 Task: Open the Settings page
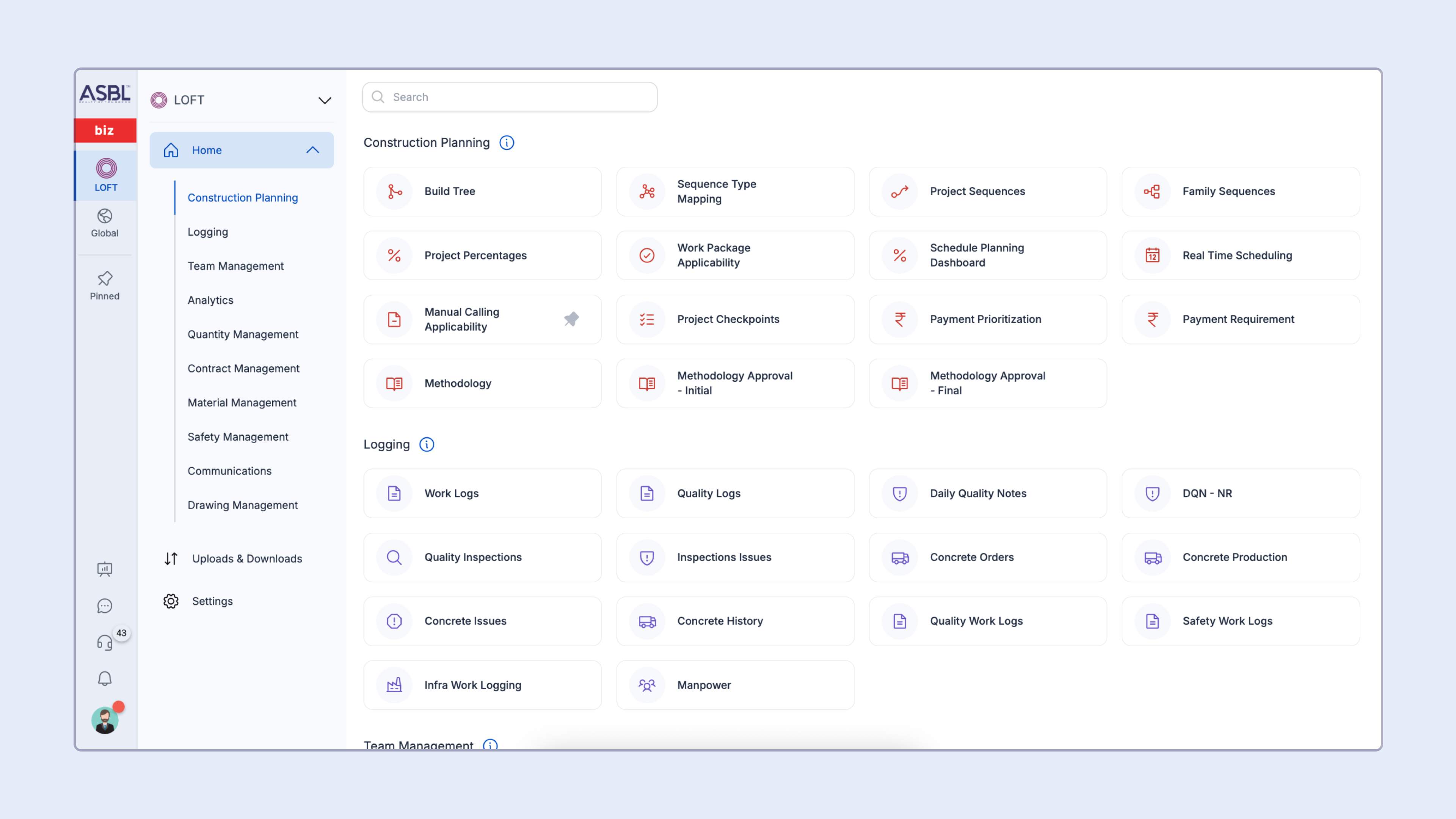coord(212,601)
